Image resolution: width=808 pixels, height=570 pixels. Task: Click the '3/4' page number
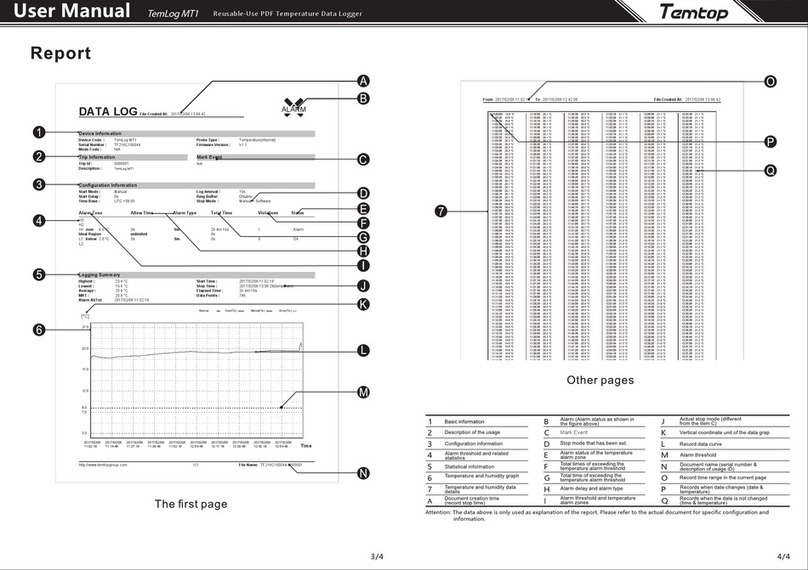377,557
